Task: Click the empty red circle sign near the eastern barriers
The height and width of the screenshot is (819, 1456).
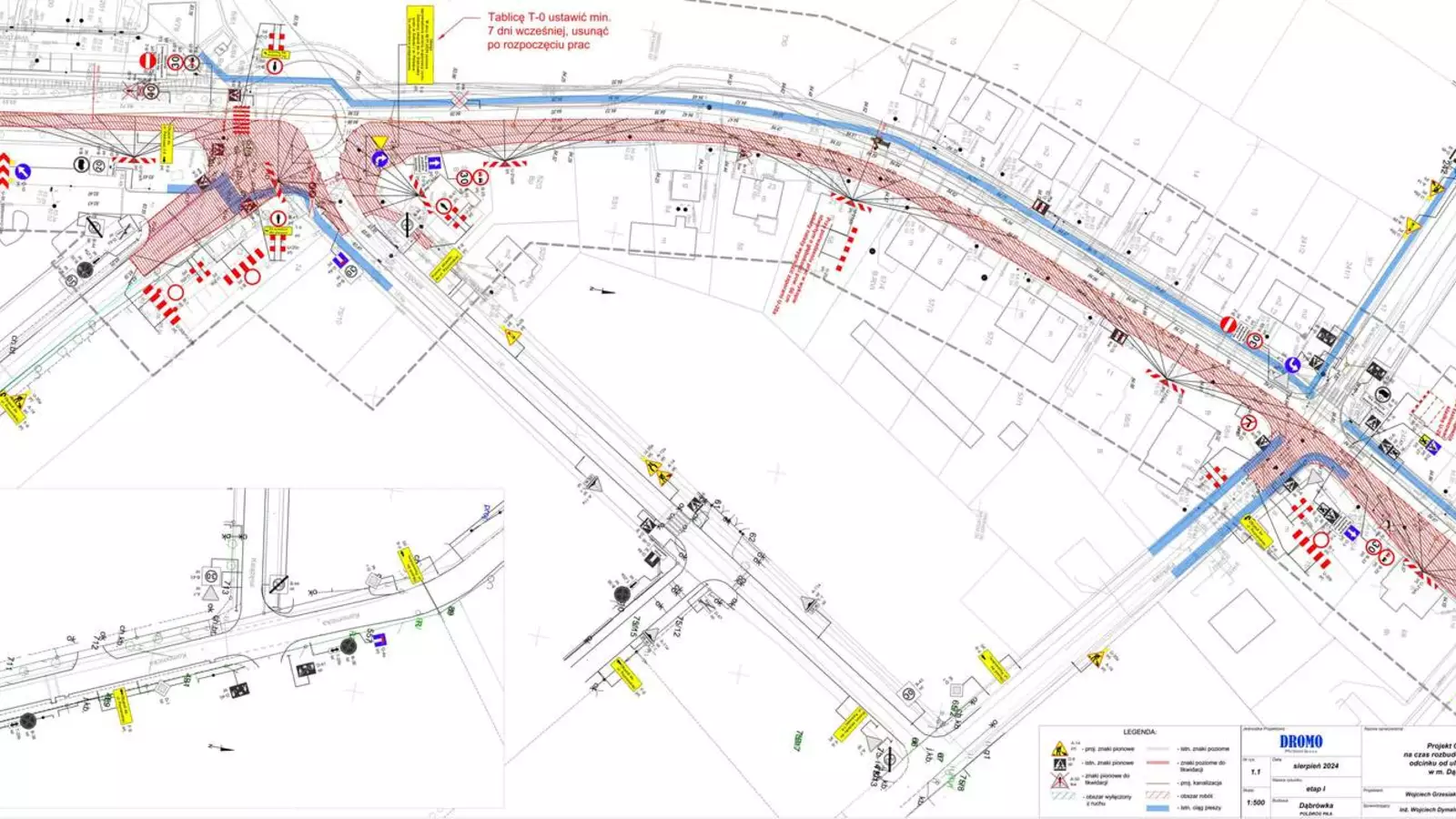Action: pos(1321,540)
